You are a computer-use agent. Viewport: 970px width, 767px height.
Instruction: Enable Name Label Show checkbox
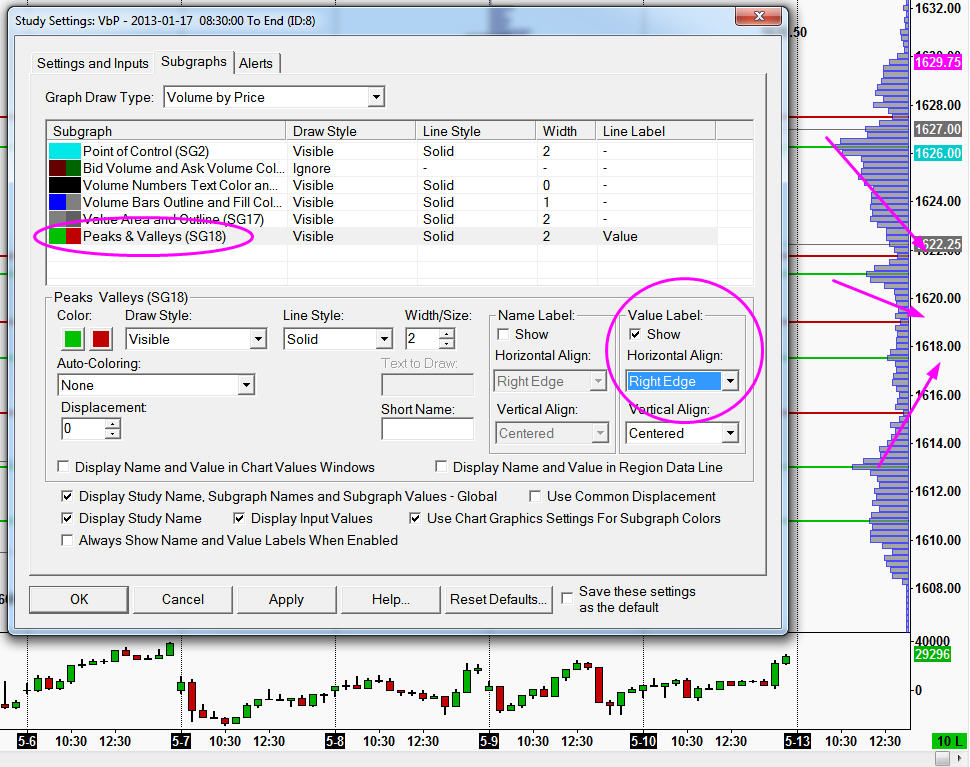(503, 334)
